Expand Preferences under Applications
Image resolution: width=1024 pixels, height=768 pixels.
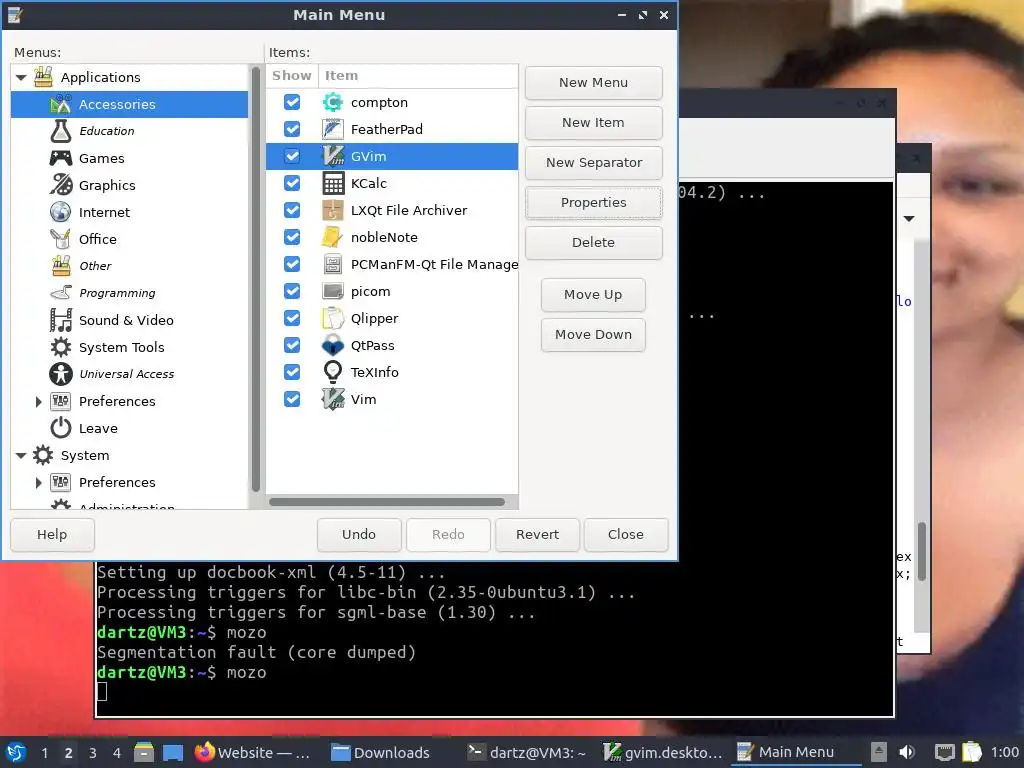tap(38, 402)
